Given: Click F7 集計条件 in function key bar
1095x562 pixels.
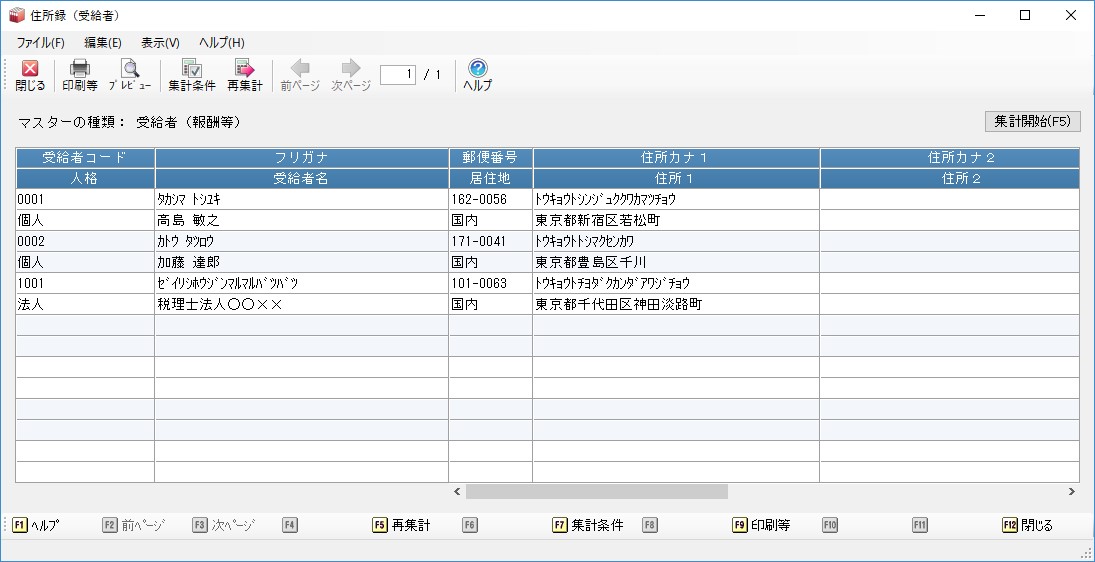Looking at the screenshot, I should click(588, 525).
